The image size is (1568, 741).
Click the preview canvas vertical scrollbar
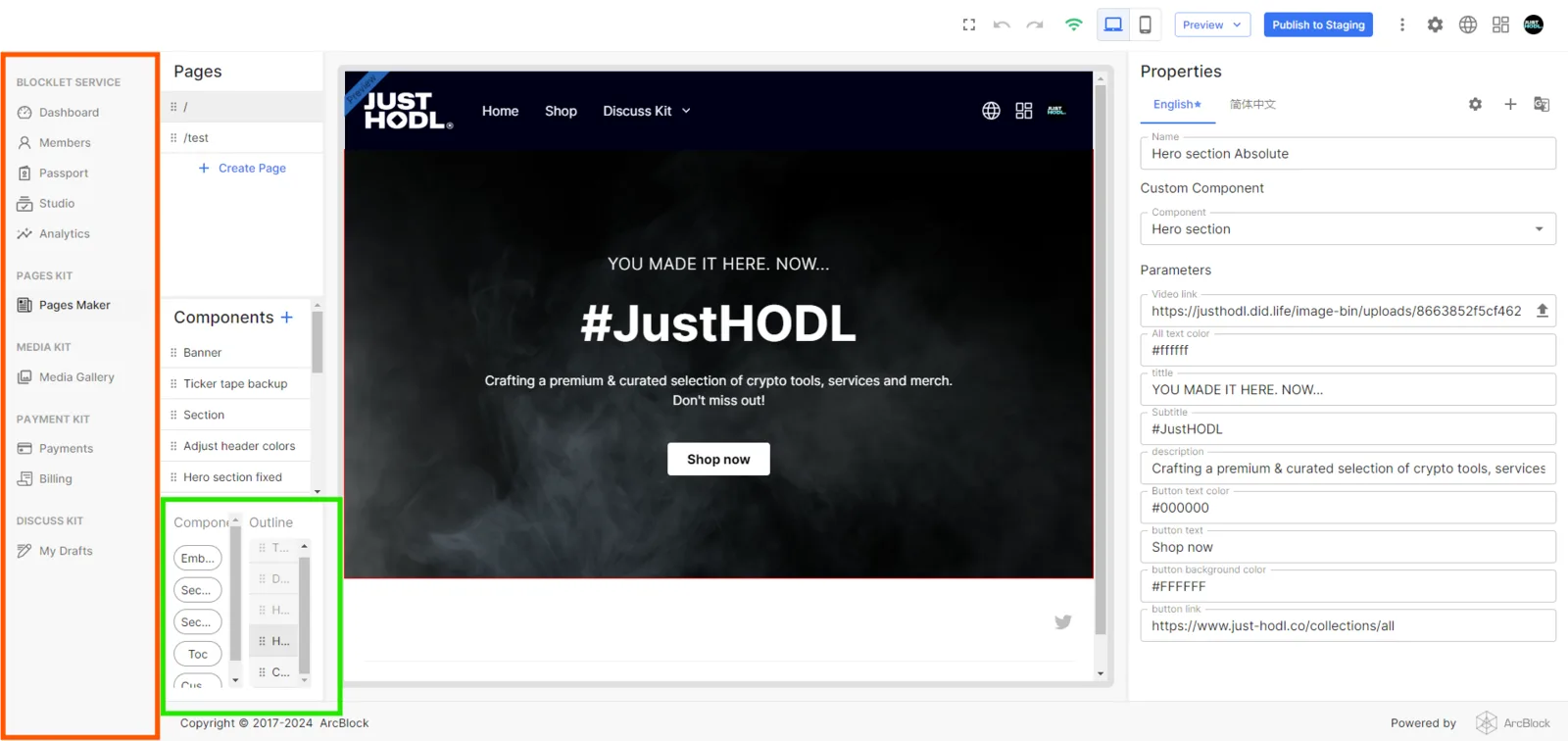point(1101,358)
